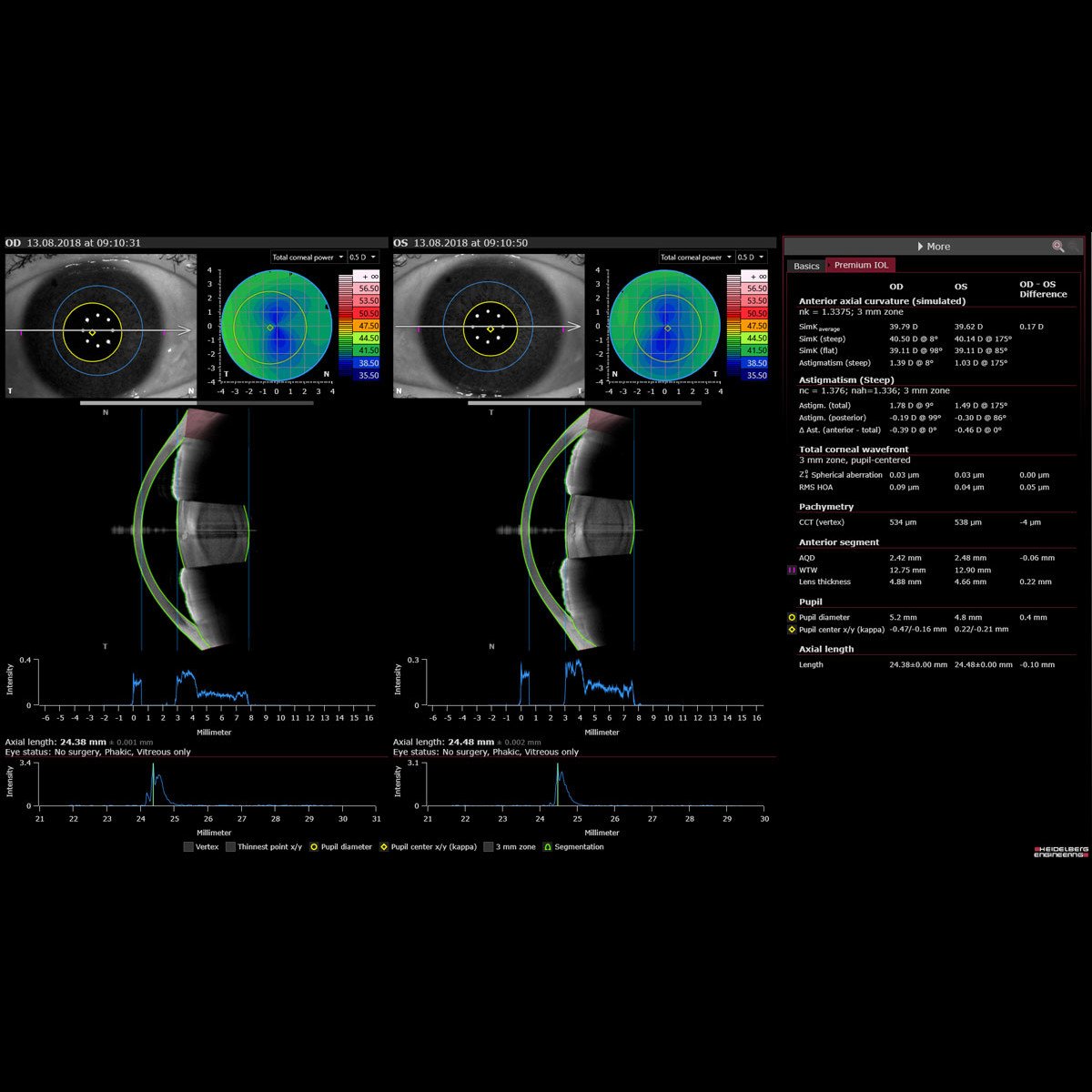Toggle the Segmentation overlay icon in legend
The width and height of the screenshot is (1092, 1092).
pos(548,847)
